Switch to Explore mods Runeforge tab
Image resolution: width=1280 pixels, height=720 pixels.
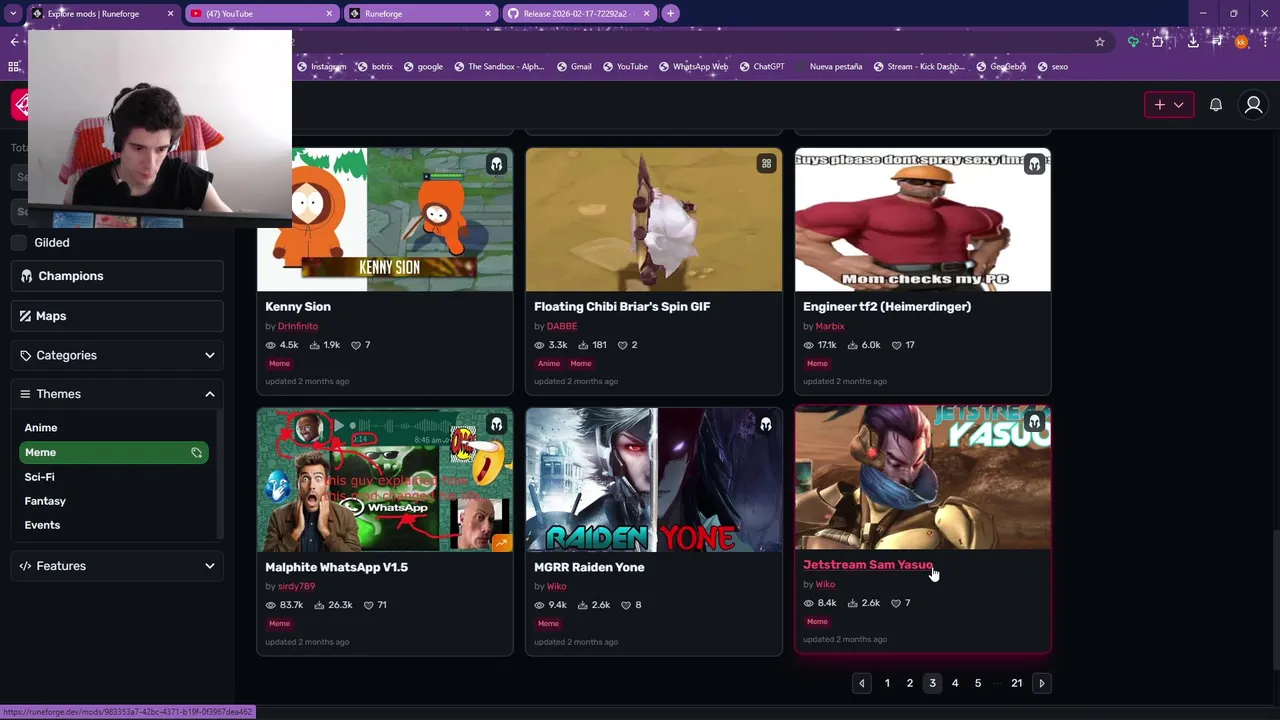pos(104,13)
